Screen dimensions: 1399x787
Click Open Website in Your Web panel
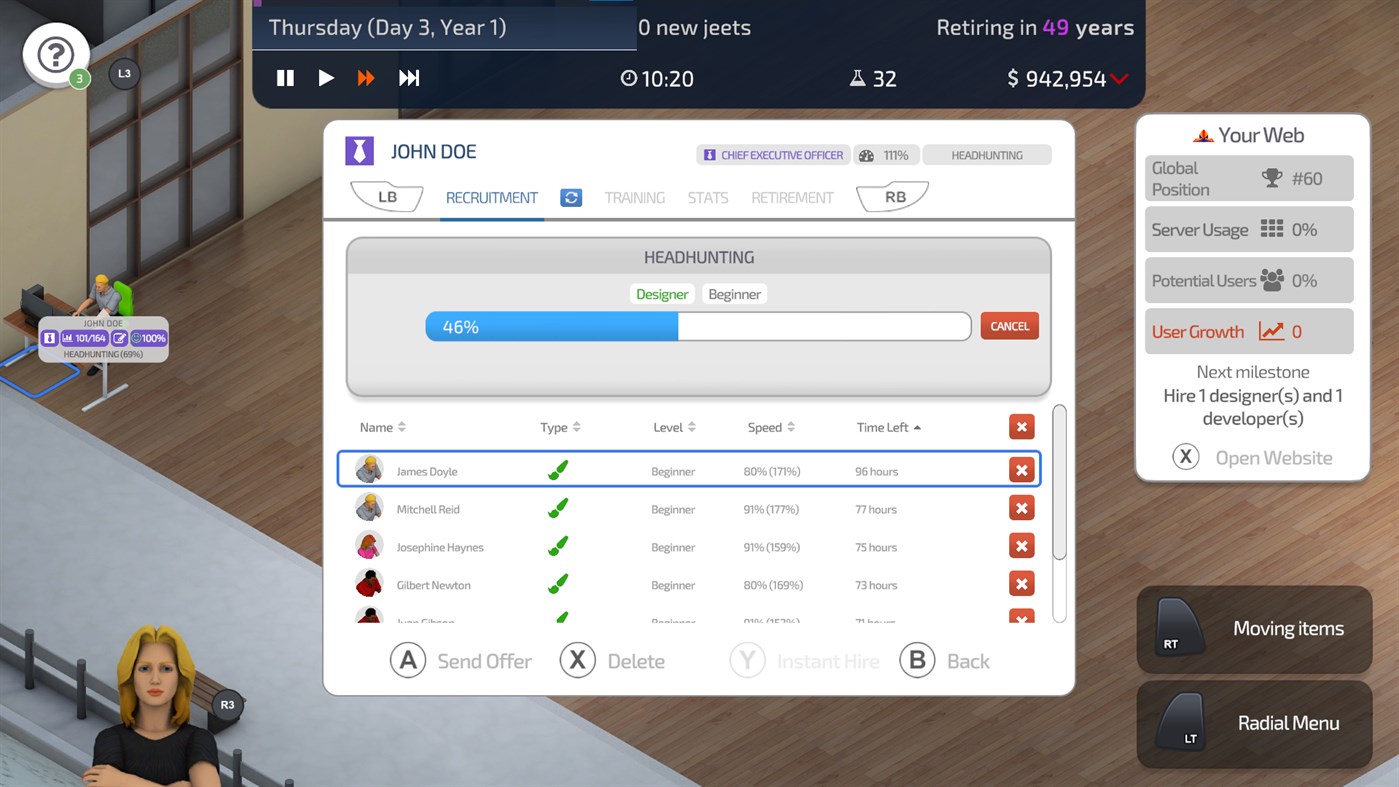pyautogui.click(x=1270, y=457)
